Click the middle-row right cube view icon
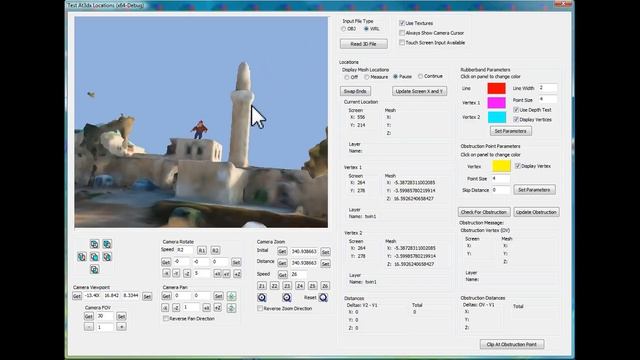 (107, 257)
